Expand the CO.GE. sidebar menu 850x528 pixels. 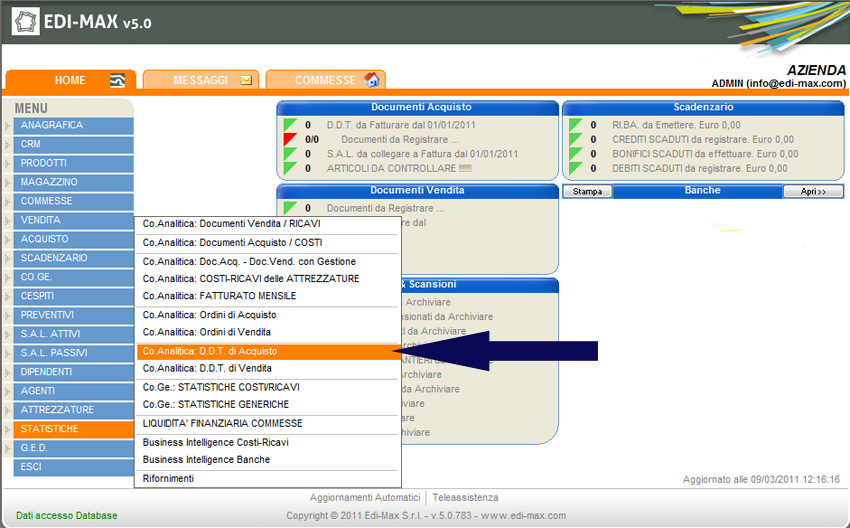point(36,277)
